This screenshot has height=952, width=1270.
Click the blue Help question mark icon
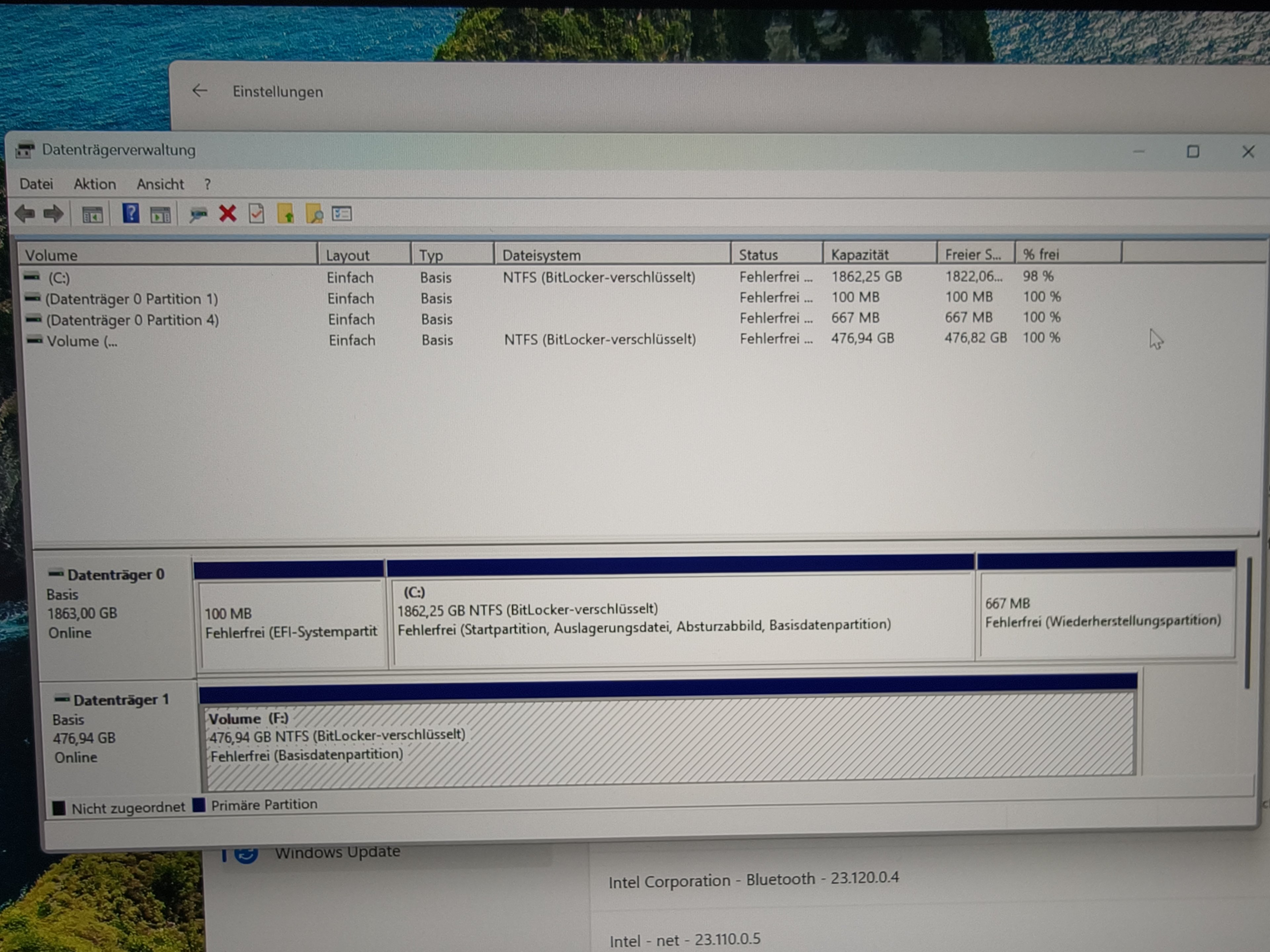131,214
